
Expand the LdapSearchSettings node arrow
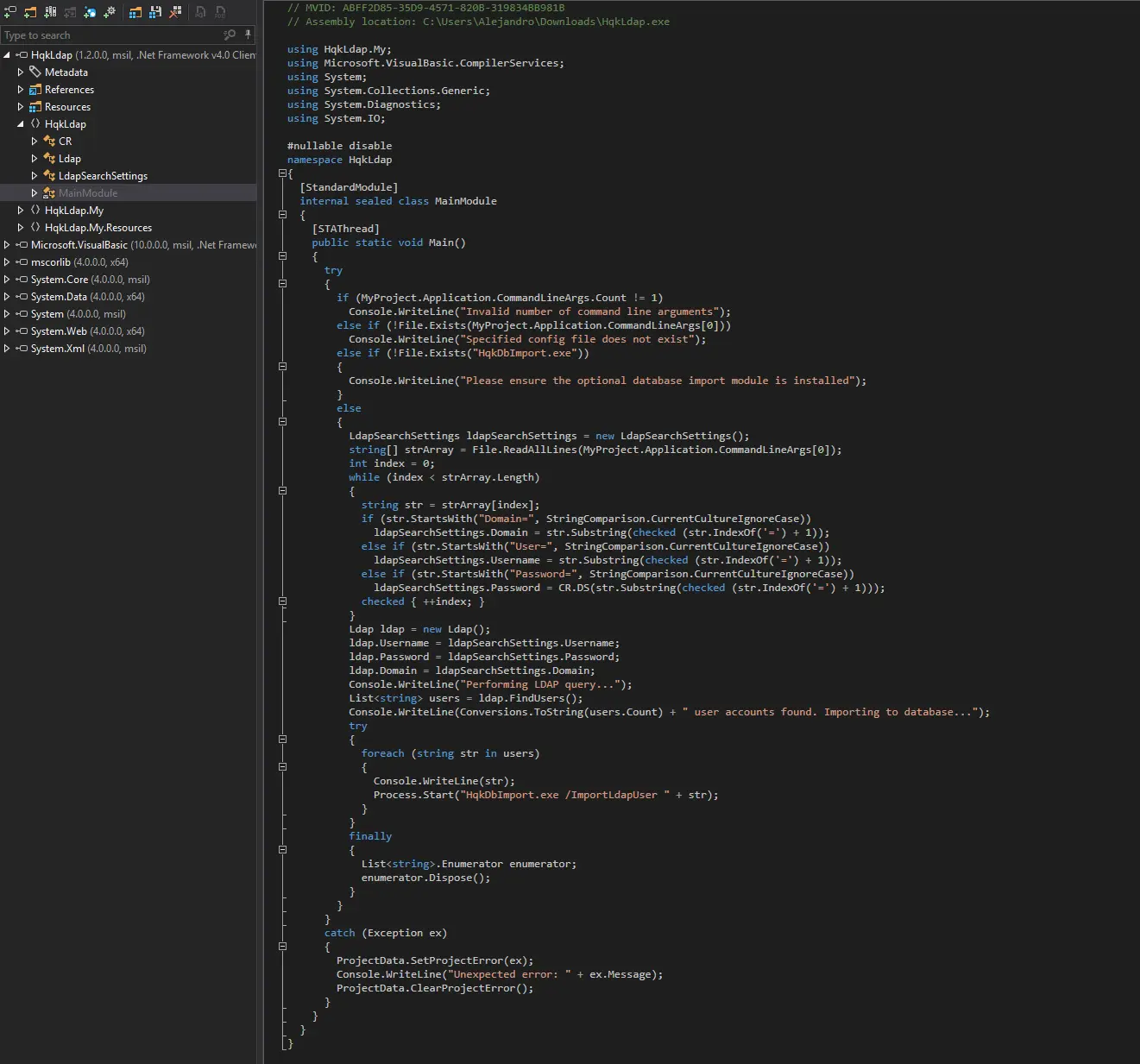point(35,175)
